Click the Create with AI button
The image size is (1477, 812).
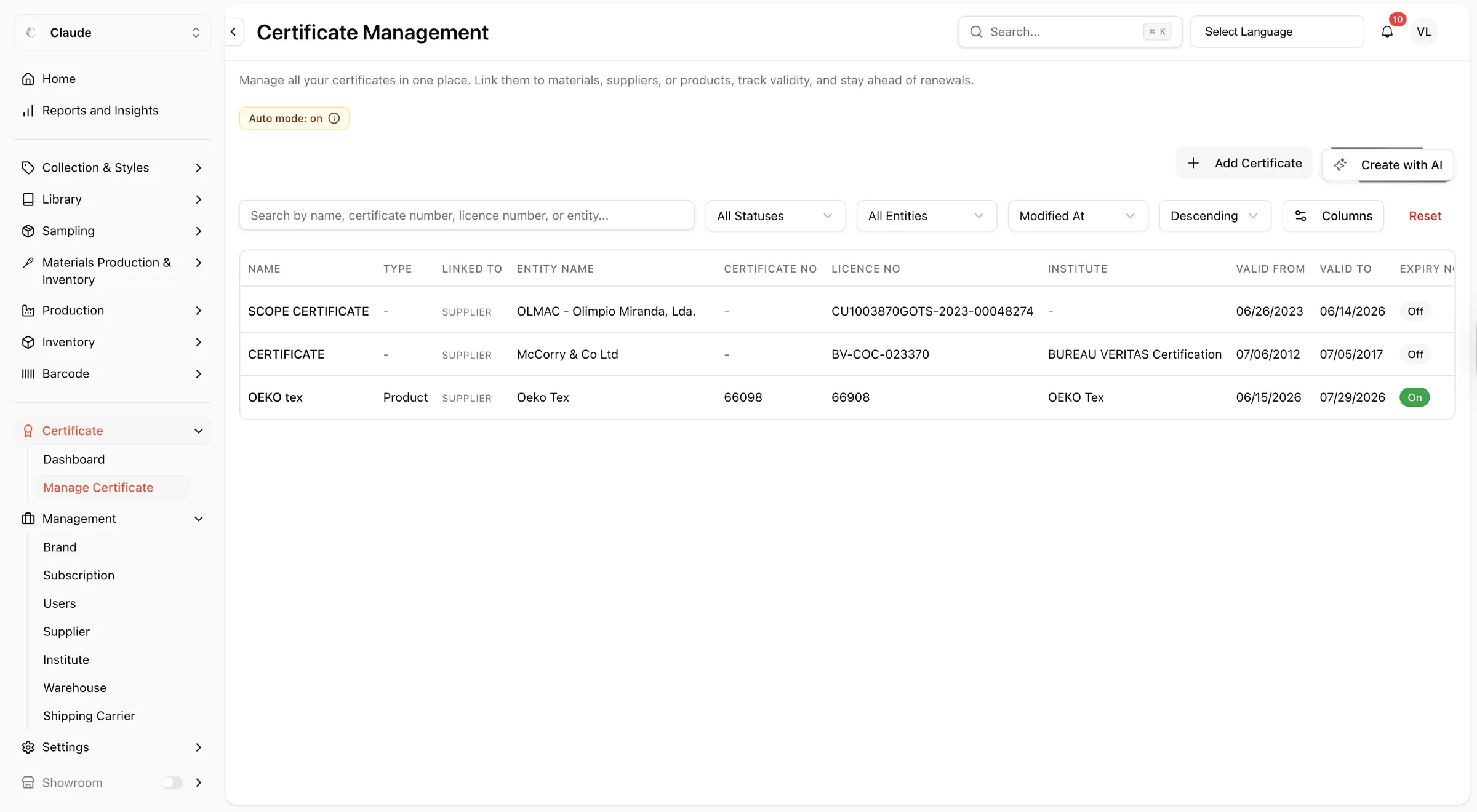coord(1387,165)
